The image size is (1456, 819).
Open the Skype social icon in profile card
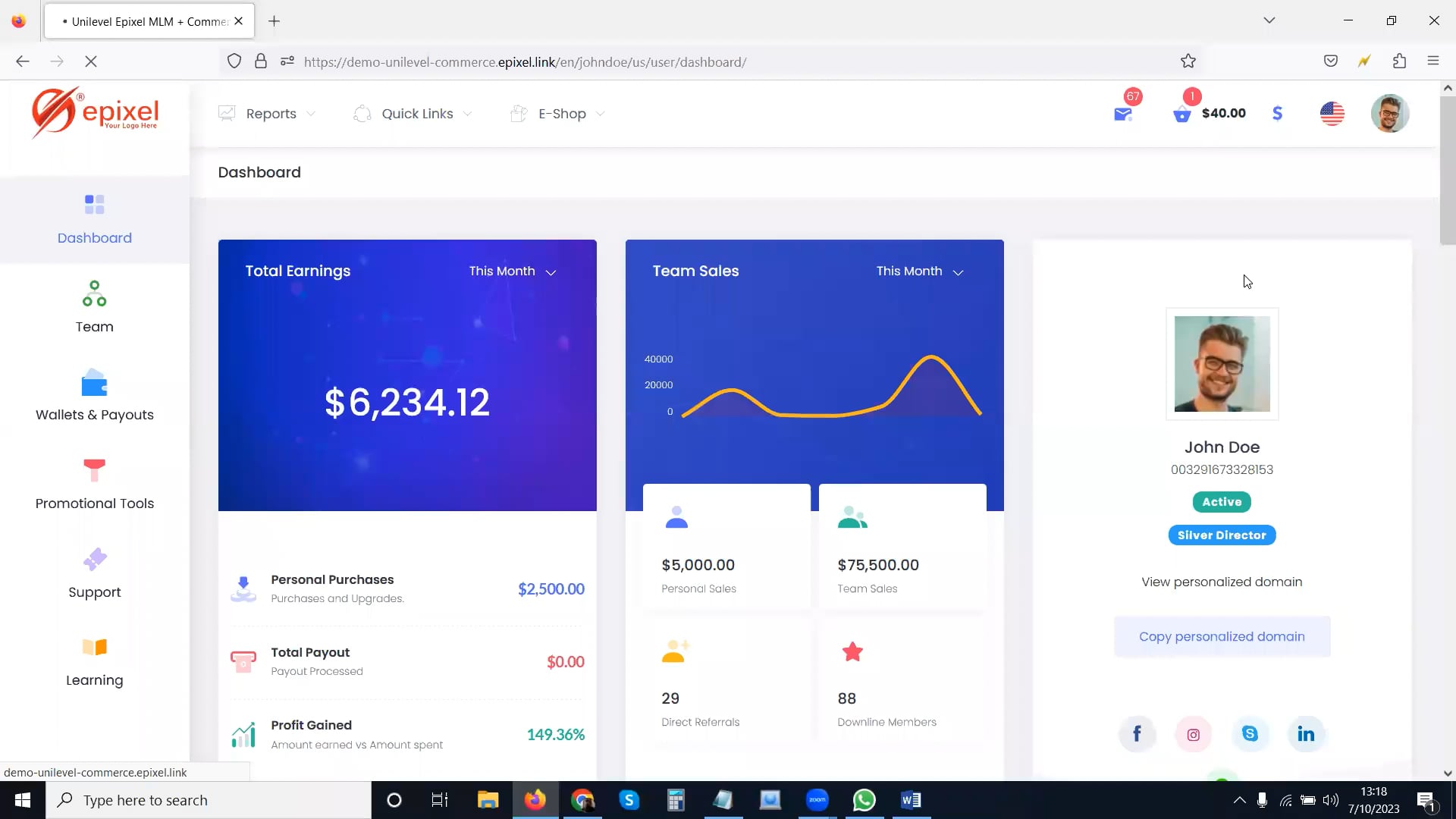point(1250,733)
